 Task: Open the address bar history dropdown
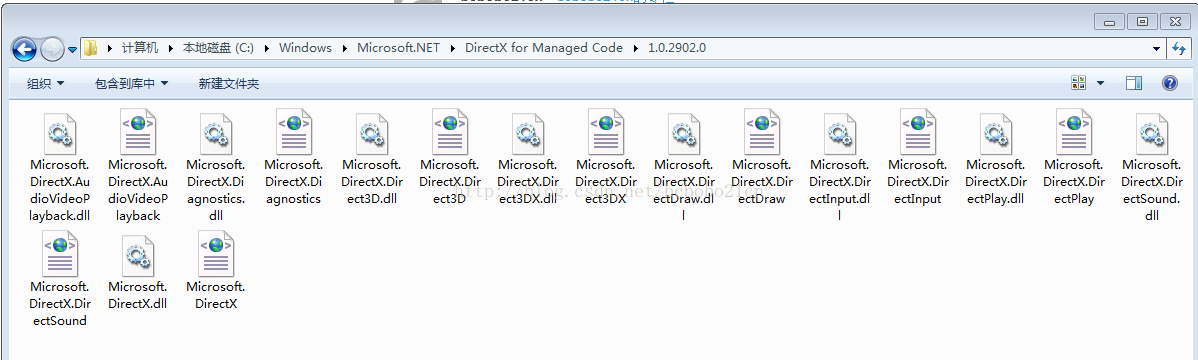[1157, 49]
